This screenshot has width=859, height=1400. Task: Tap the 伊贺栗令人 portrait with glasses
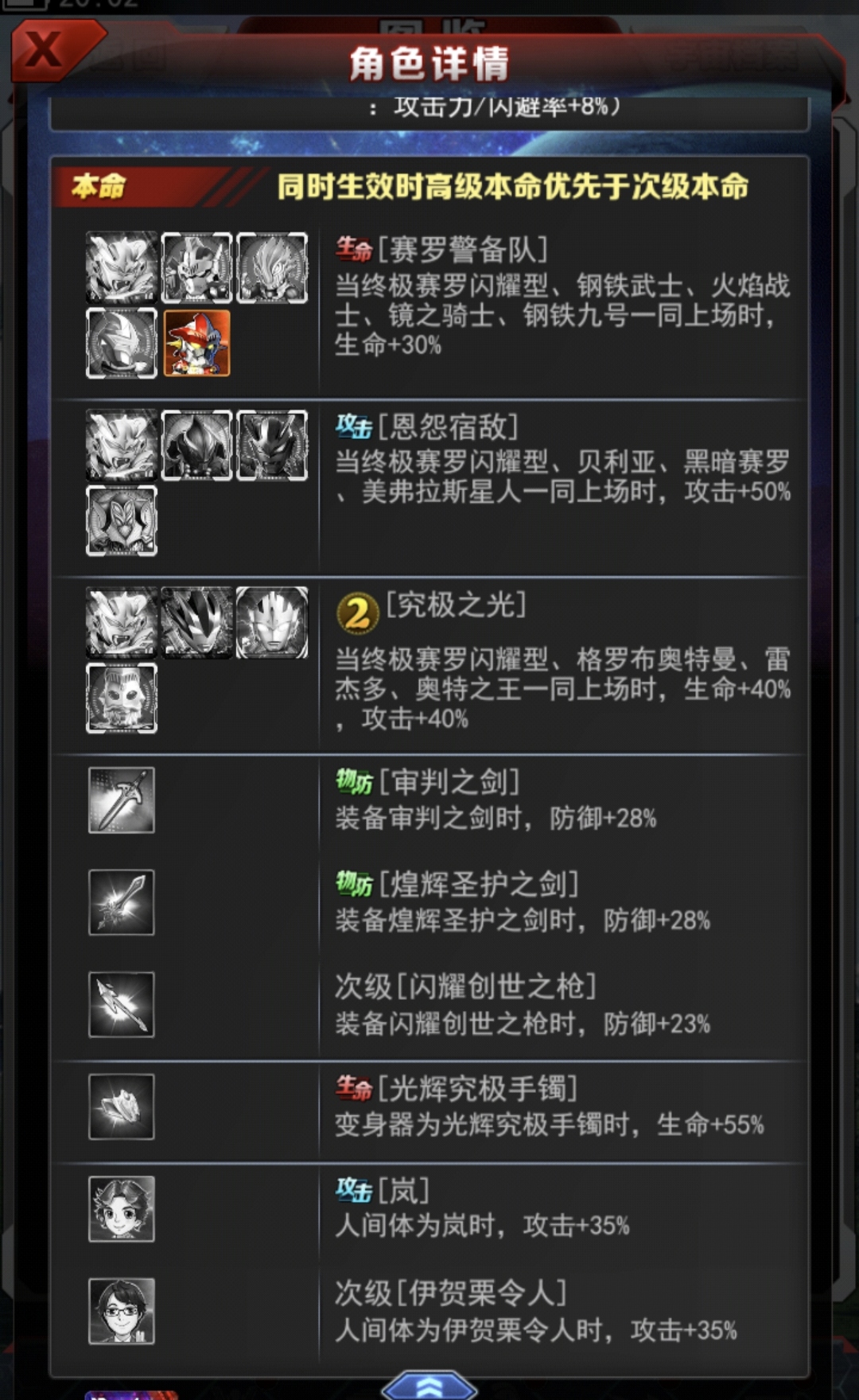[x=122, y=1312]
